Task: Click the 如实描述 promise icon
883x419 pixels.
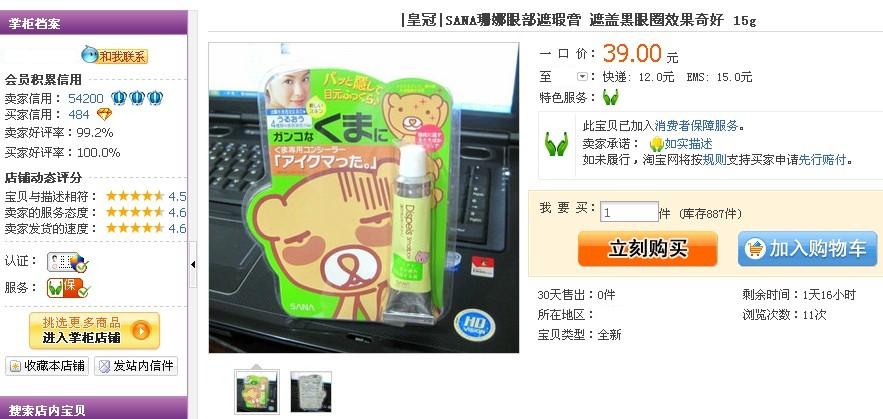Action: (x=656, y=144)
